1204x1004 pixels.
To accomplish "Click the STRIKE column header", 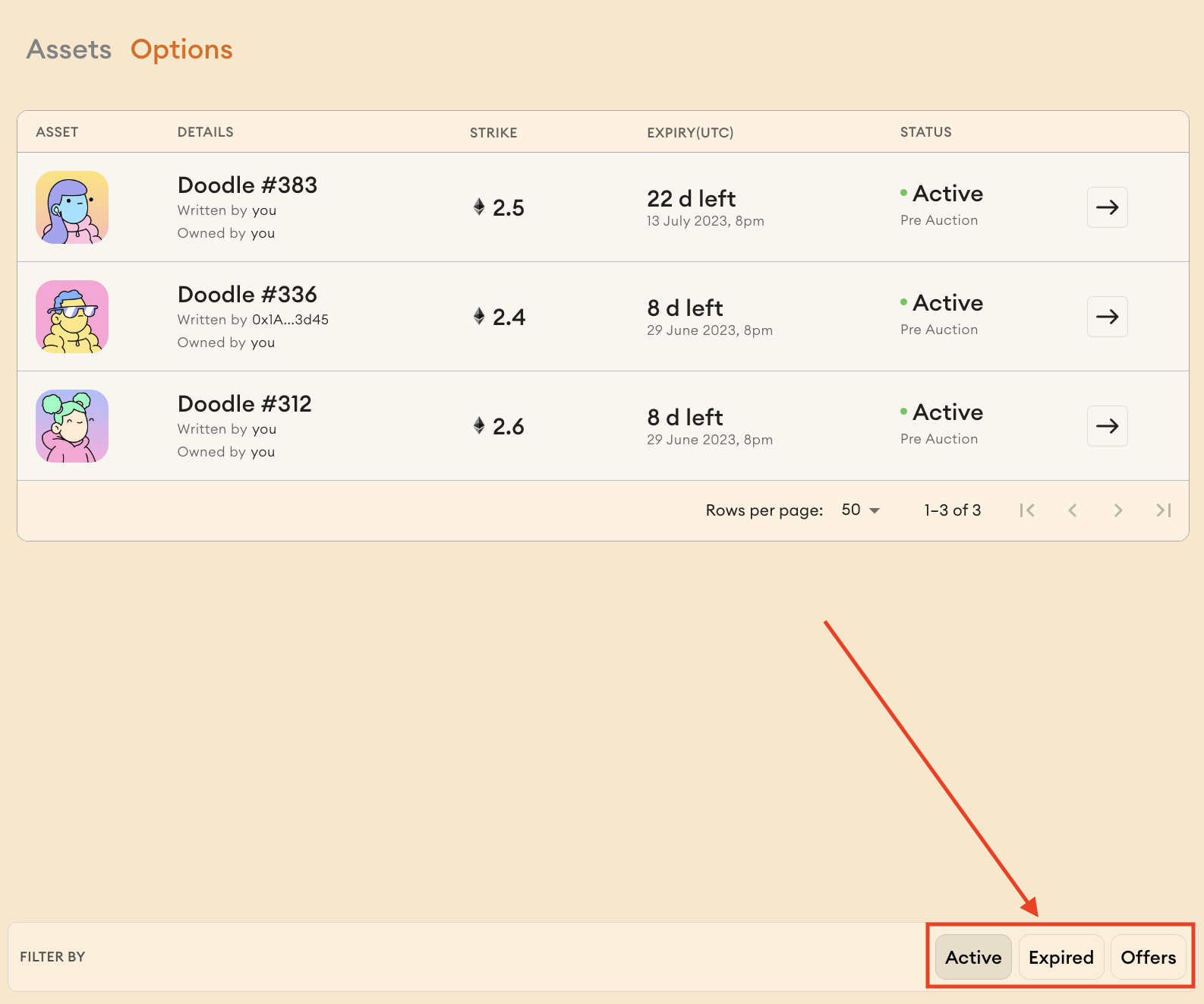I will 493,133.
